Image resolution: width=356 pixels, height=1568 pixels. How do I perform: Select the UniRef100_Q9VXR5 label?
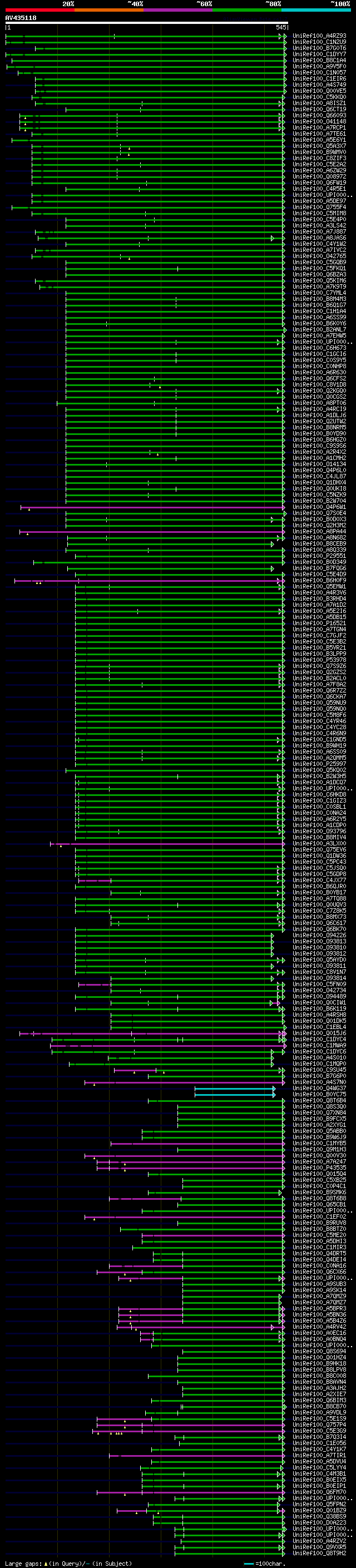tap(319, 1547)
